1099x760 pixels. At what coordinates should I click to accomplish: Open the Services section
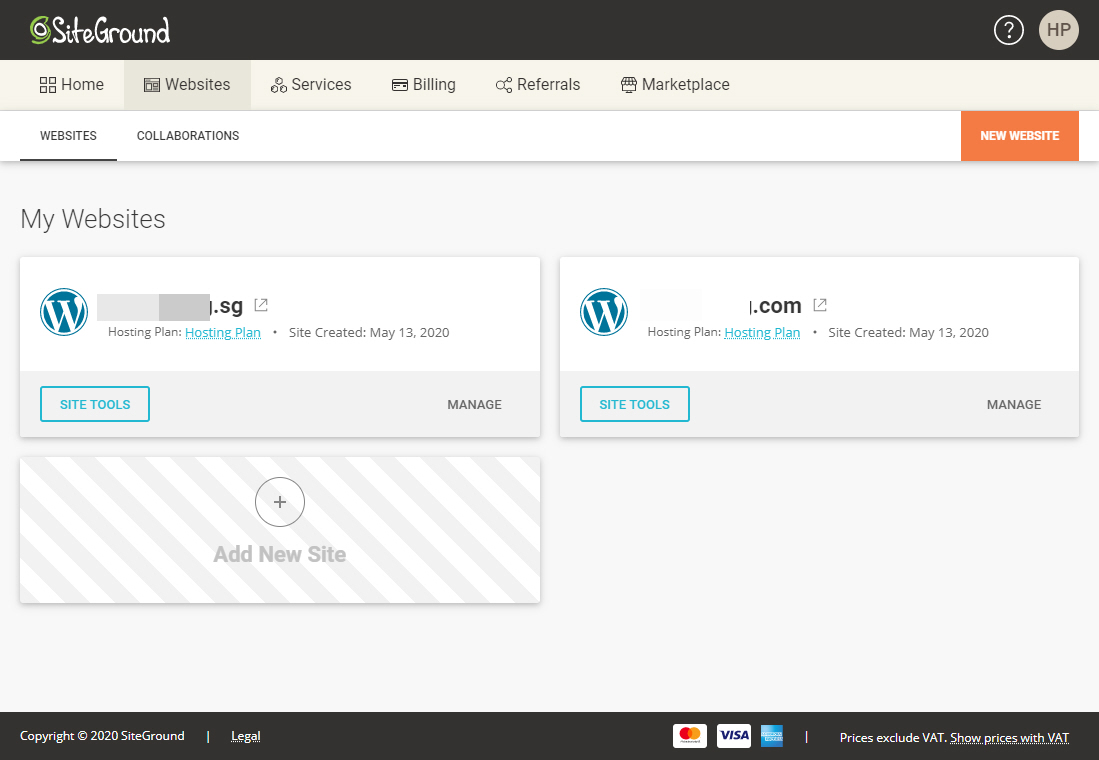click(310, 85)
